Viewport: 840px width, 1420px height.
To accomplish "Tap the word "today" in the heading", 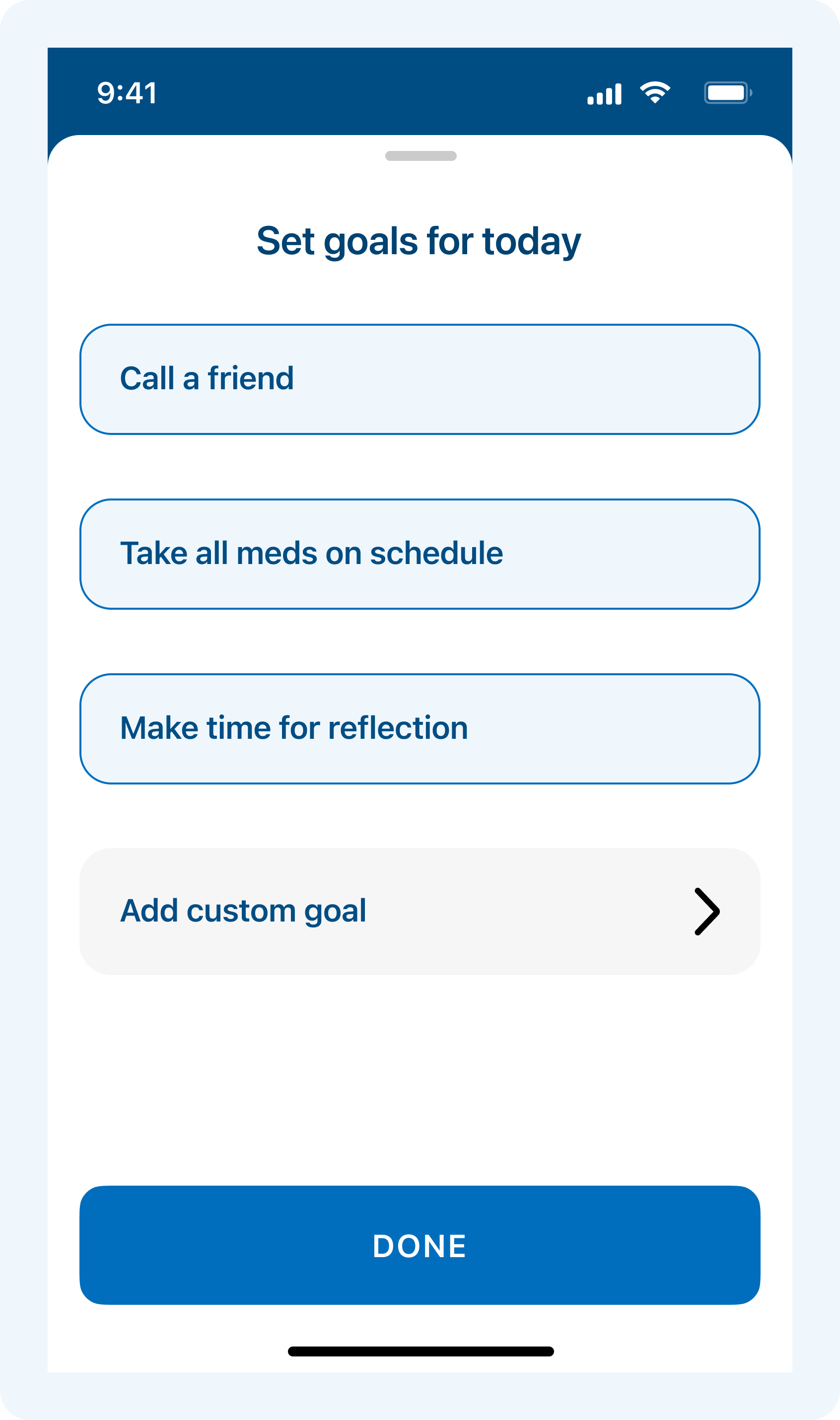I will [x=531, y=242].
